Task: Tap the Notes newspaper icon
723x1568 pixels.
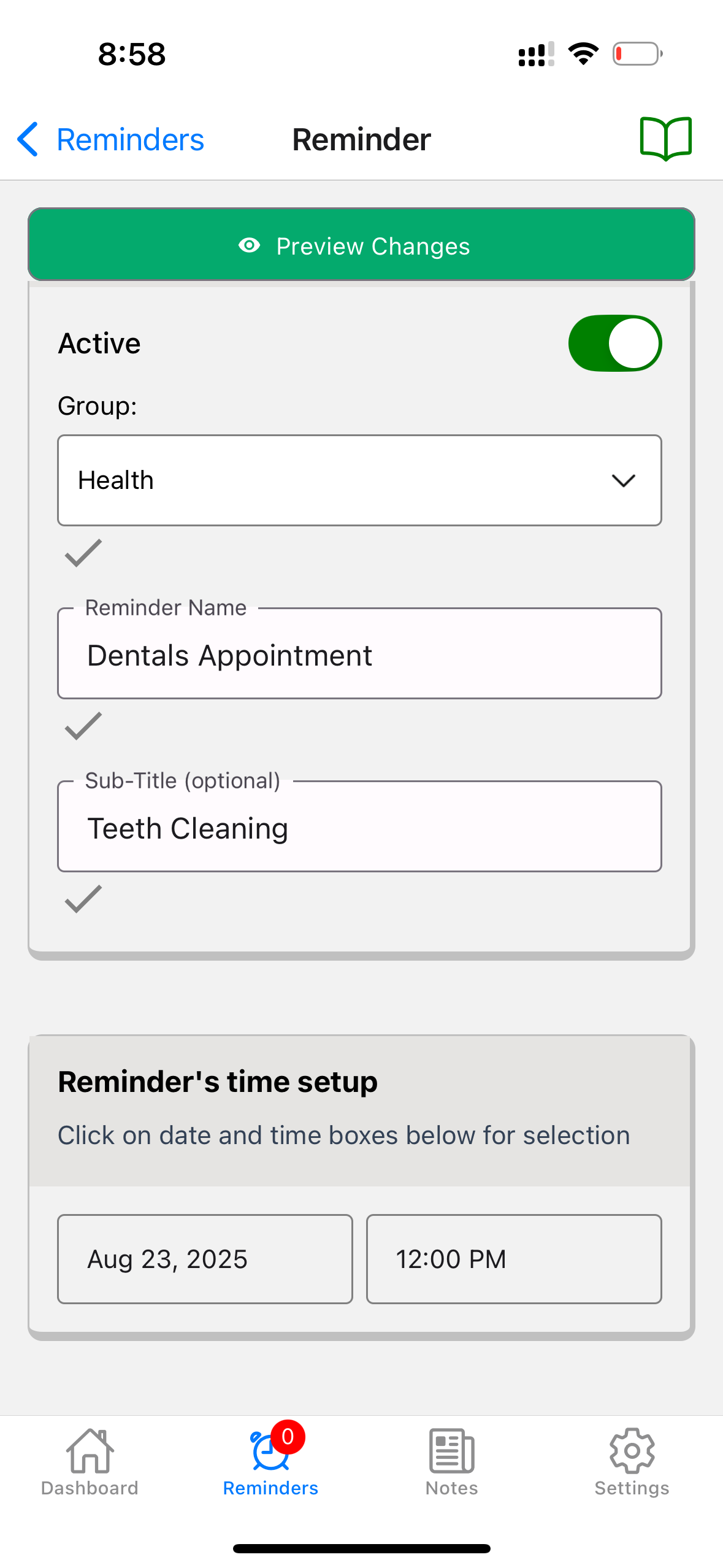Action: point(451,1450)
